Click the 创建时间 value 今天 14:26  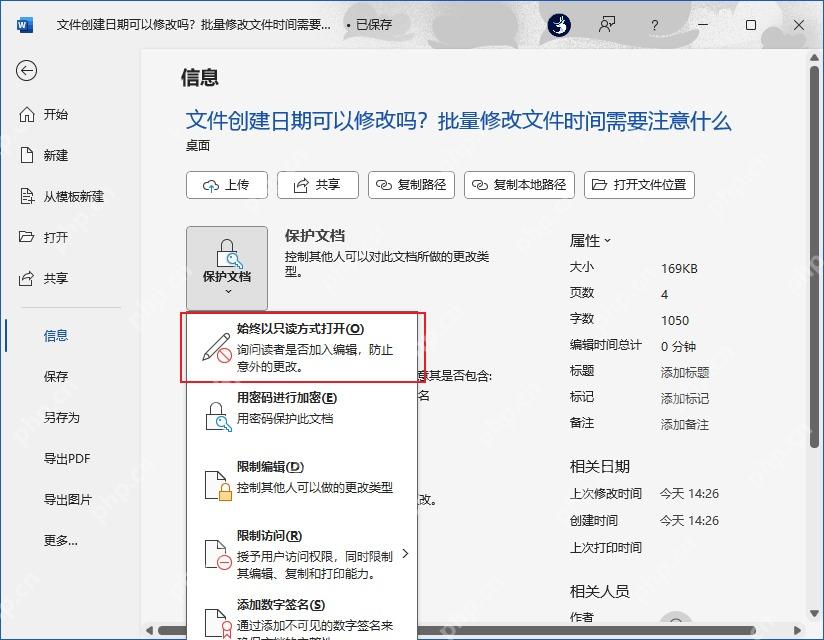[689, 521]
